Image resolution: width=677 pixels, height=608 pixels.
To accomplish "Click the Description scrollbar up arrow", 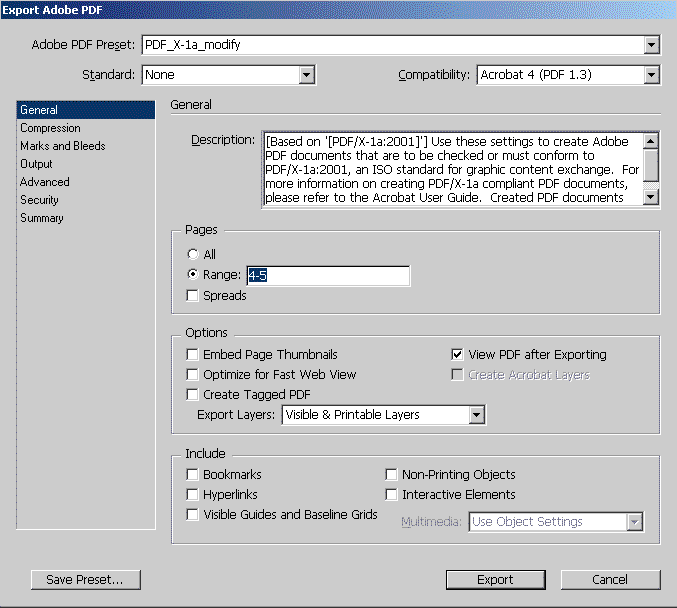I will coord(651,141).
